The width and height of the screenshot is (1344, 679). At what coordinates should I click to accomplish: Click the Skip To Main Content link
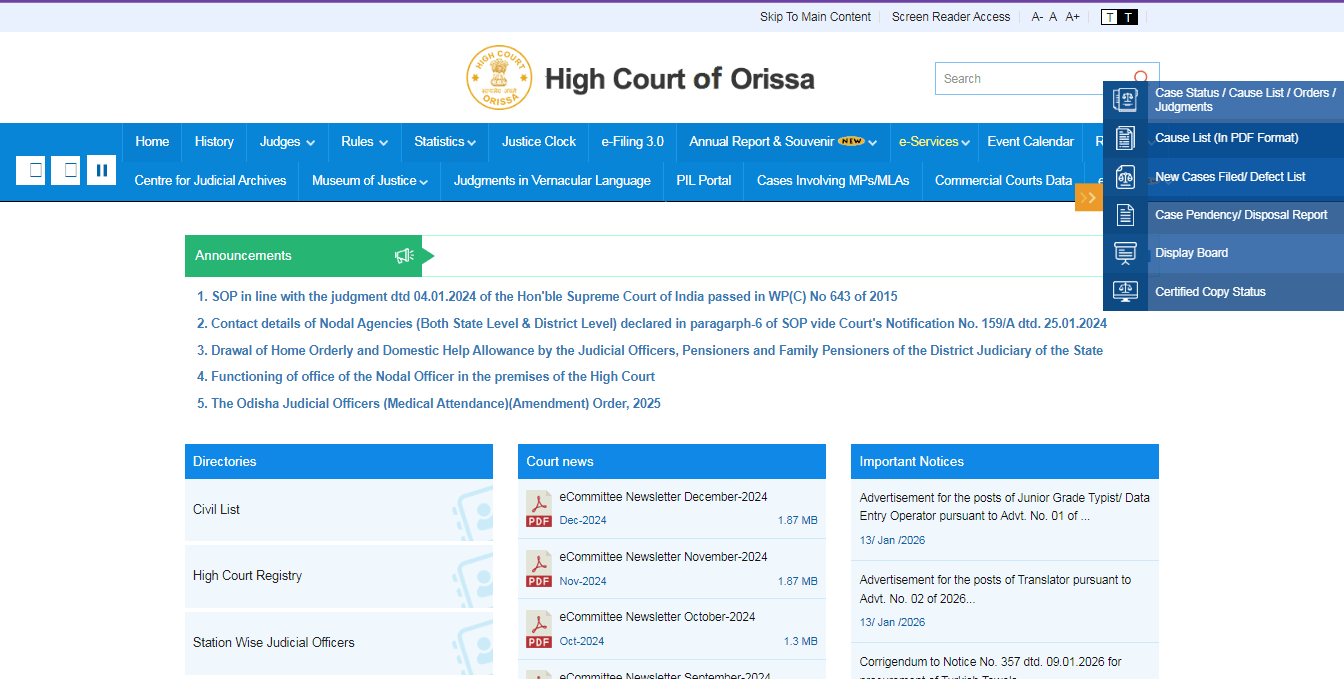815,16
